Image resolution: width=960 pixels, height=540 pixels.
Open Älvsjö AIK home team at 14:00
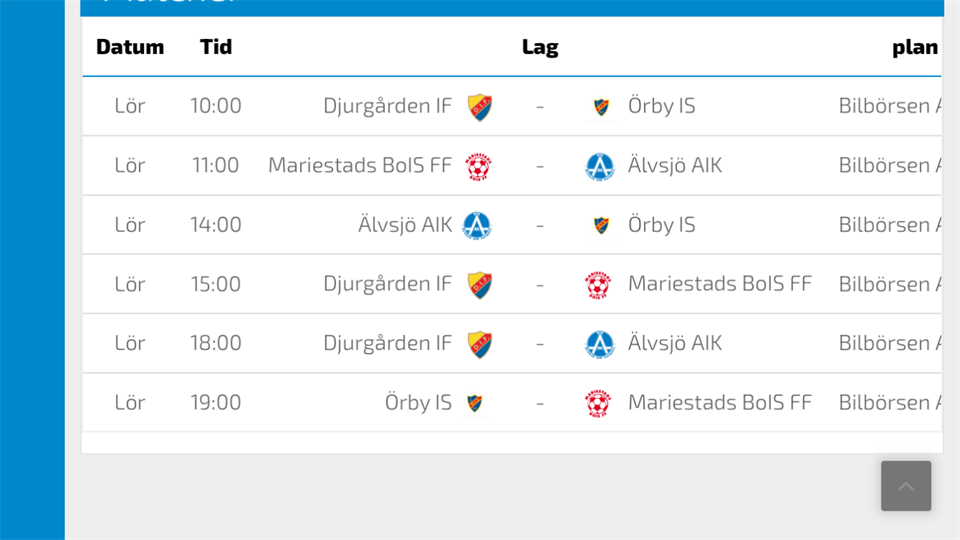tap(405, 224)
